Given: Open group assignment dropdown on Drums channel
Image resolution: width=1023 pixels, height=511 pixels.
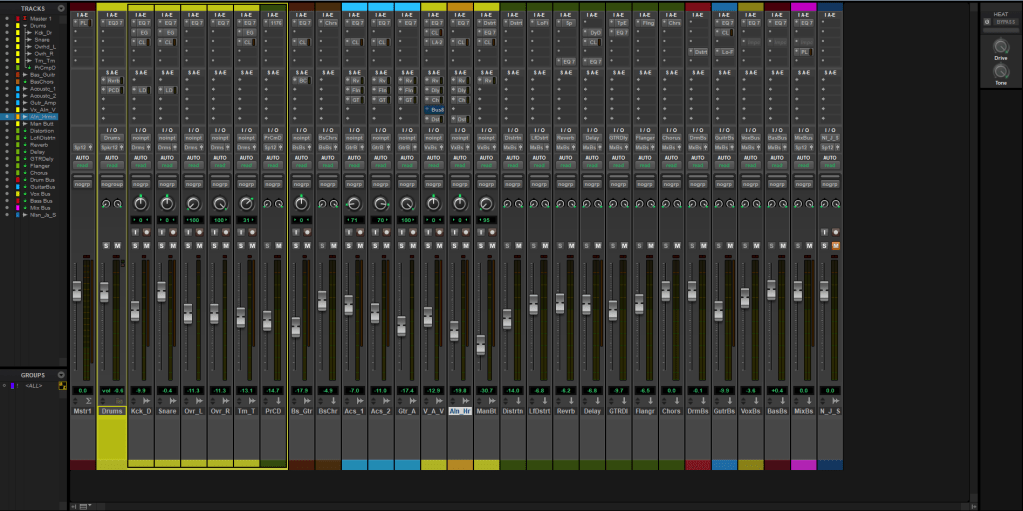Looking at the screenshot, I should tap(113, 184).
